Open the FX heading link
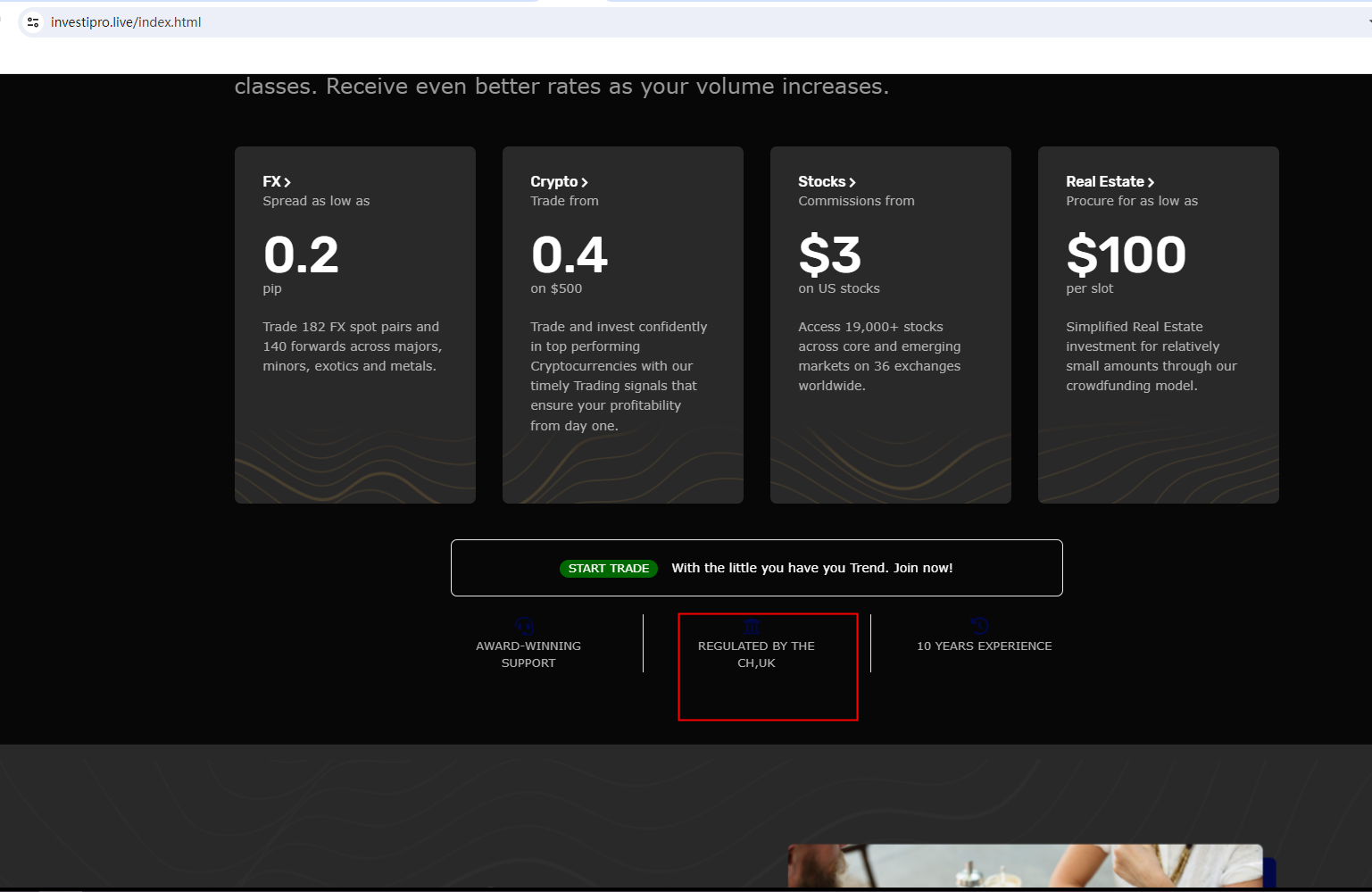The width and height of the screenshot is (1372, 892). pos(277,181)
